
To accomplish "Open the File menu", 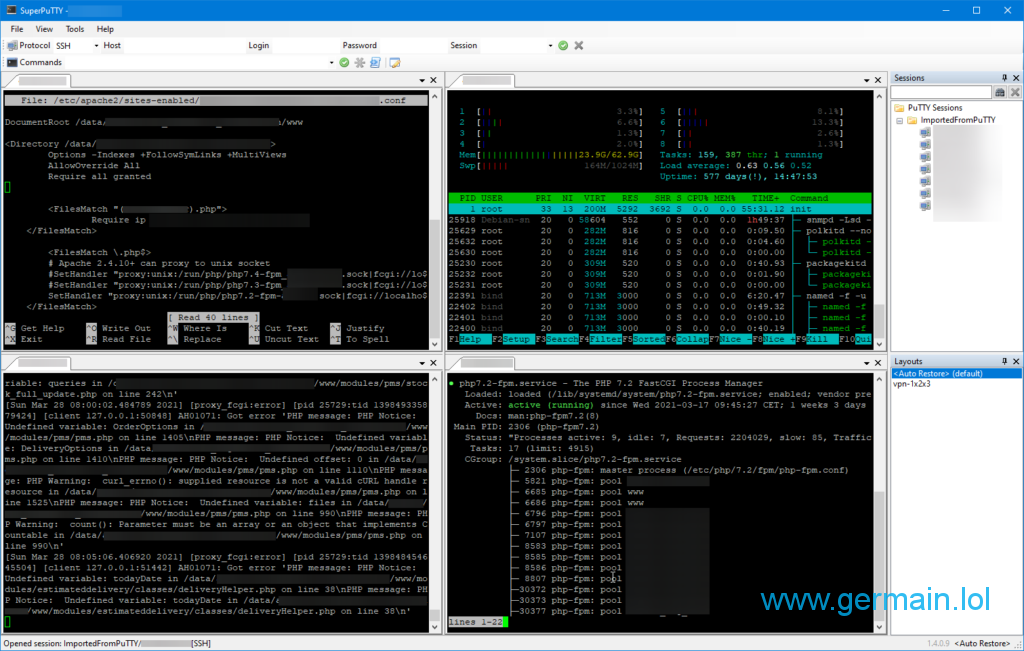I will [x=17, y=29].
